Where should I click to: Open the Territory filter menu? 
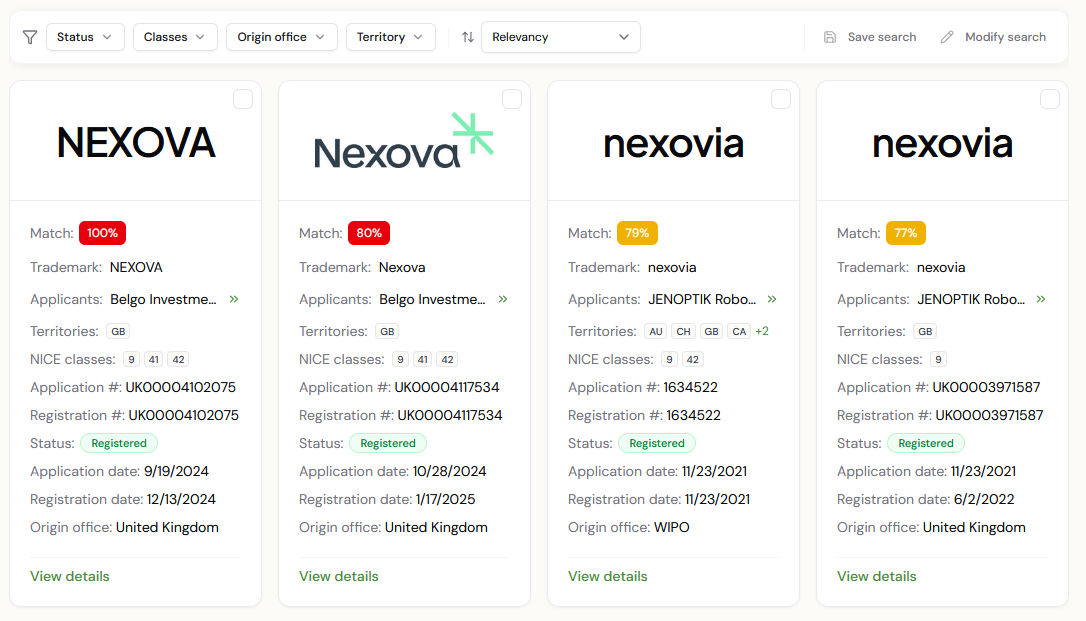390,37
